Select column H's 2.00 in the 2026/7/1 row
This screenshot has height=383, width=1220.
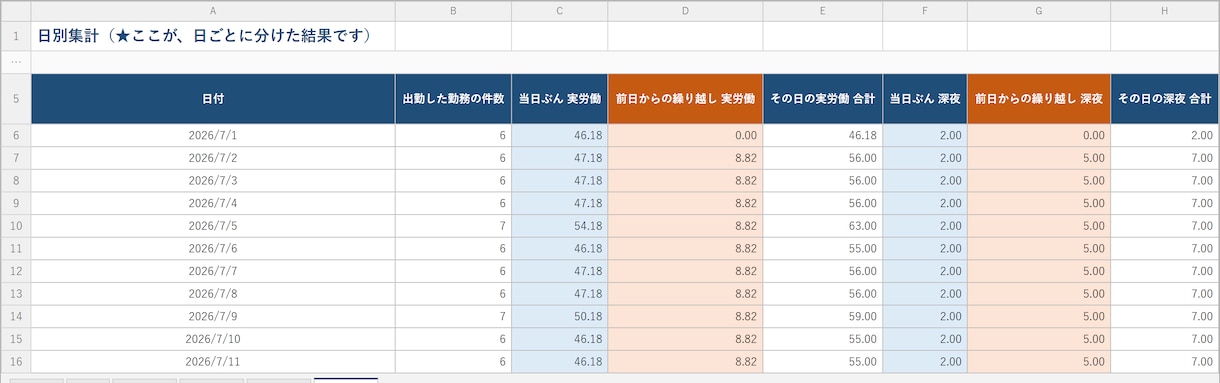coord(1165,135)
